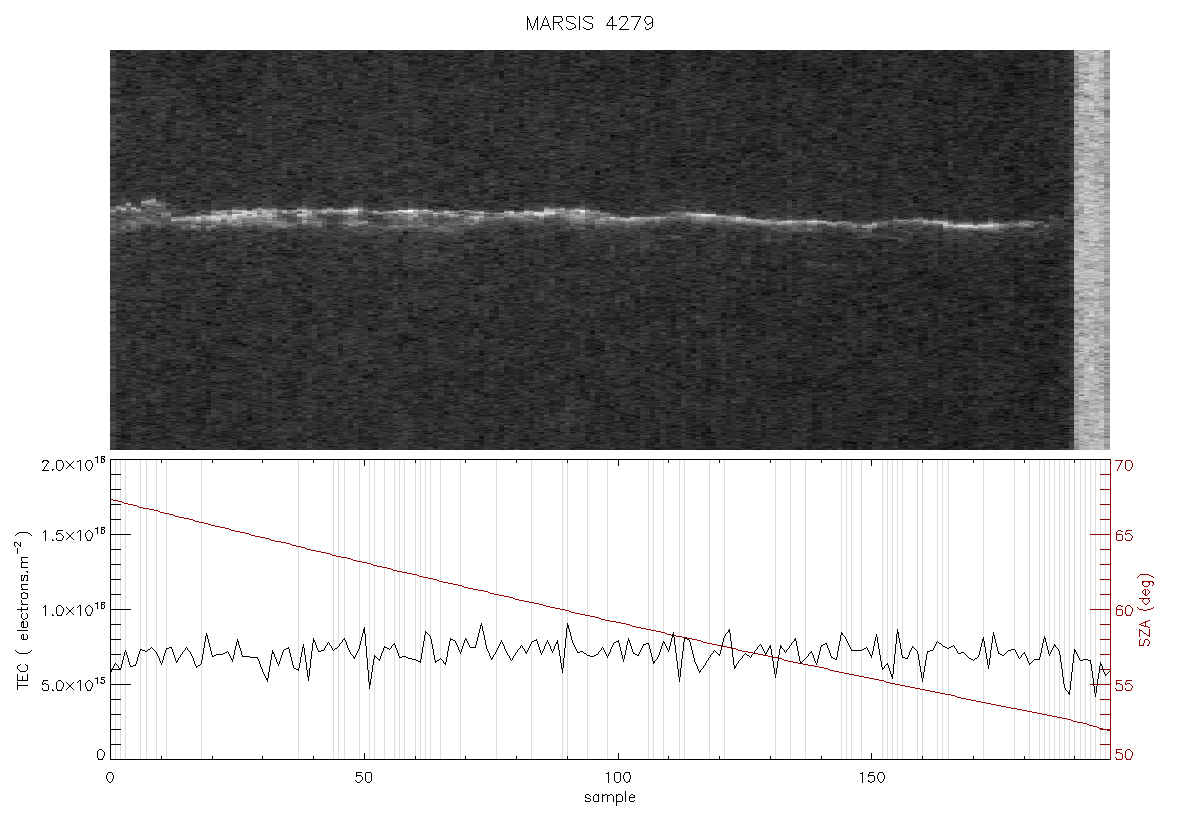Click the SZA tick label '70'
Image resolution: width=1180 pixels, height=830 pixels.
coord(1124,466)
